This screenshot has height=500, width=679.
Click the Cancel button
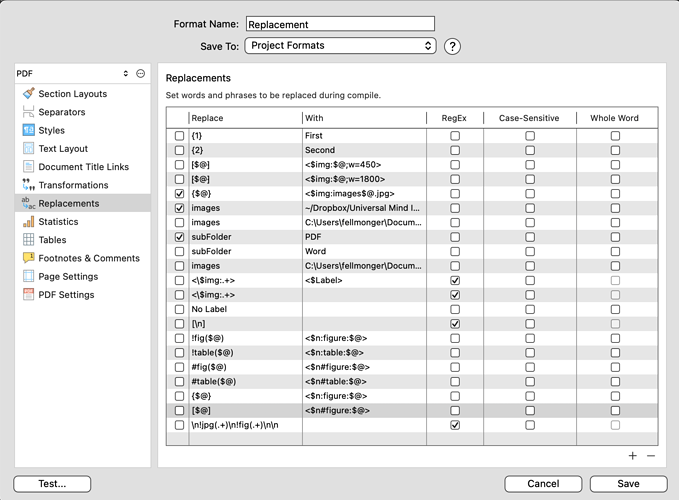coord(543,484)
